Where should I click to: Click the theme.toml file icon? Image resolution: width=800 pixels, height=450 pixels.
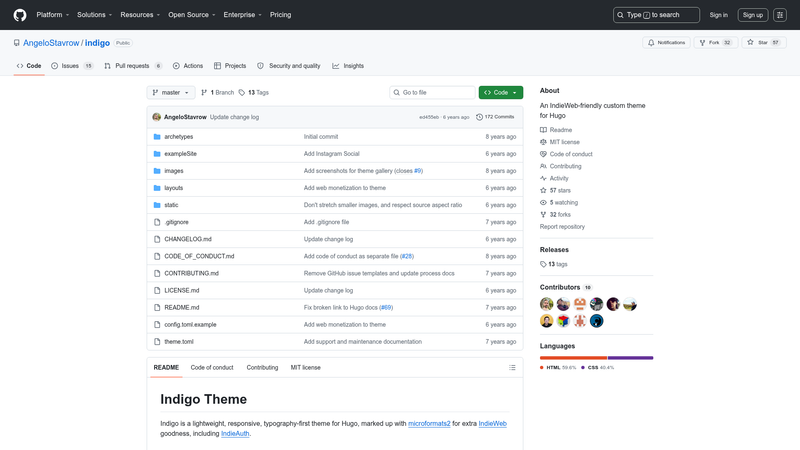pos(157,341)
